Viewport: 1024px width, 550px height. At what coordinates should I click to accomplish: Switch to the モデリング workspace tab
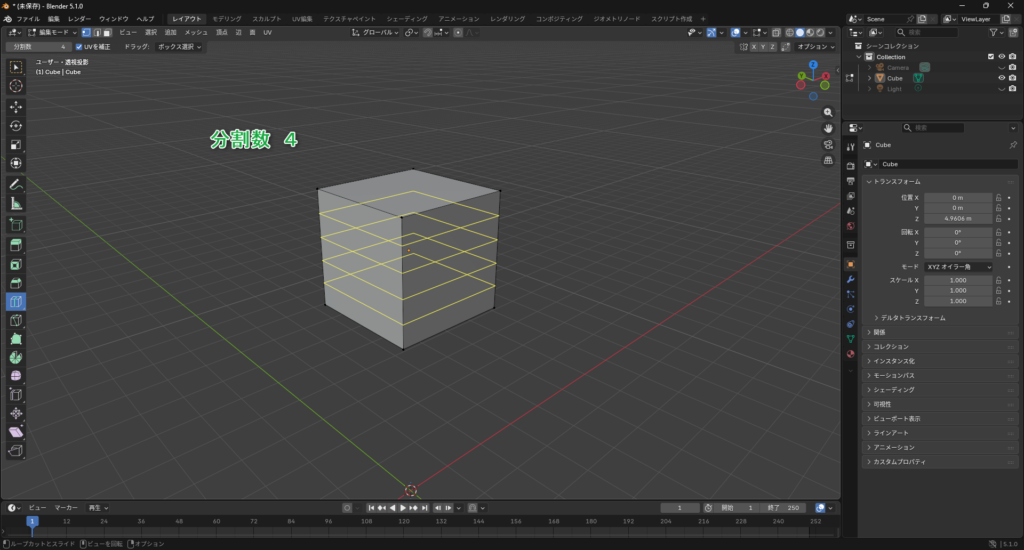coord(226,19)
